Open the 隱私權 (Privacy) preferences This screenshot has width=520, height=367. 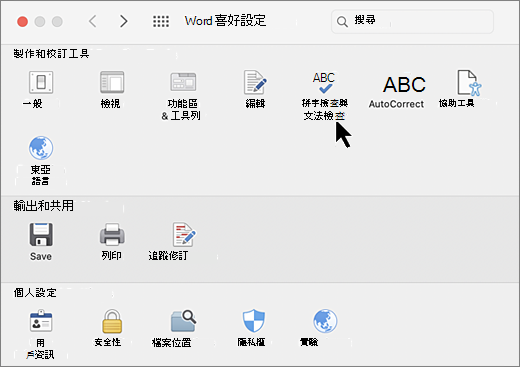tap(254, 320)
